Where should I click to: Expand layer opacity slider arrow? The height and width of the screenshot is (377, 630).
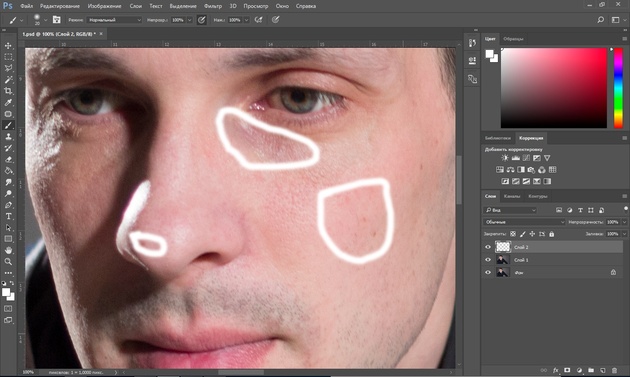(624, 222)
